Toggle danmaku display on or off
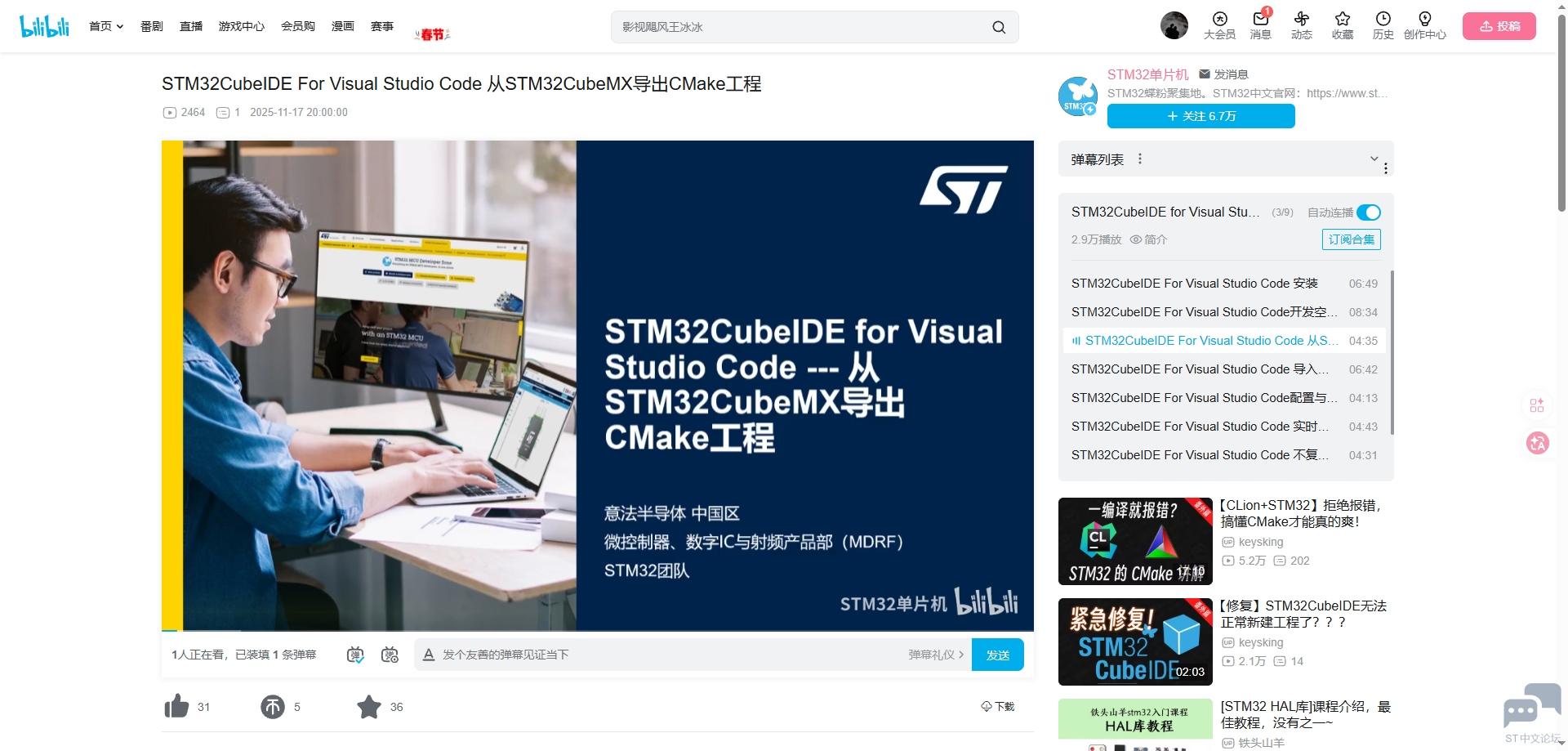The width and height of the screenshot is (1568, 751). (355, 655)
